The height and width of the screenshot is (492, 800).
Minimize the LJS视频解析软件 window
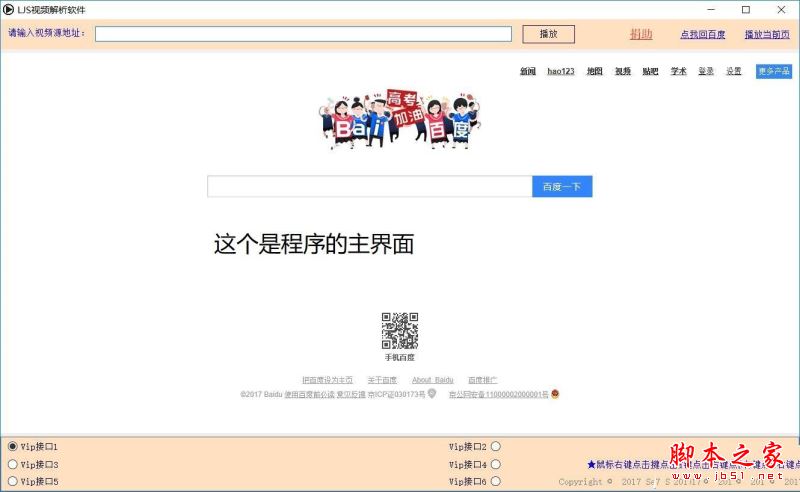coord(711,9)
